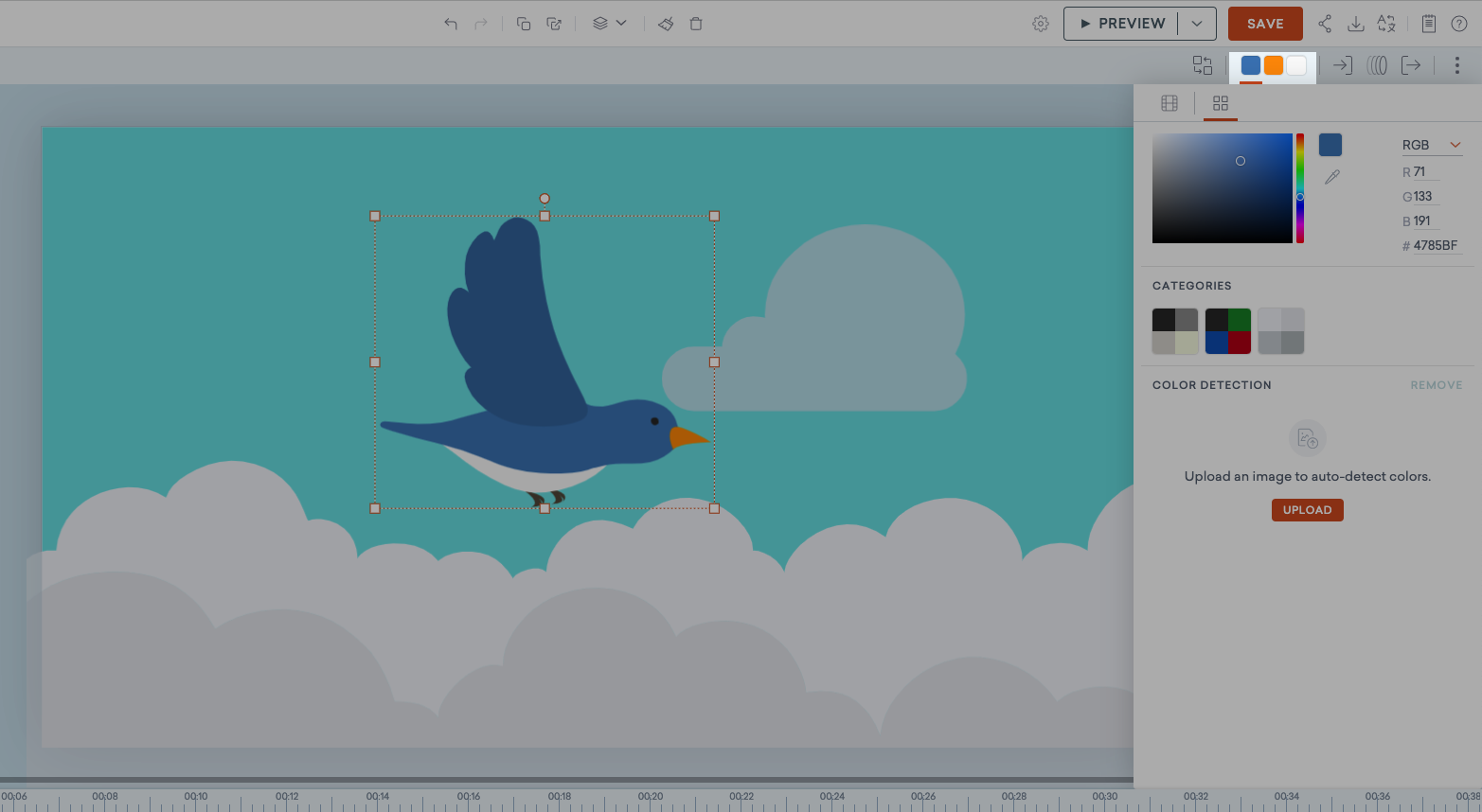The image size is (1482, 812).
Task: Switch to the grid panel tab
Action: (x=1170, y=103)
